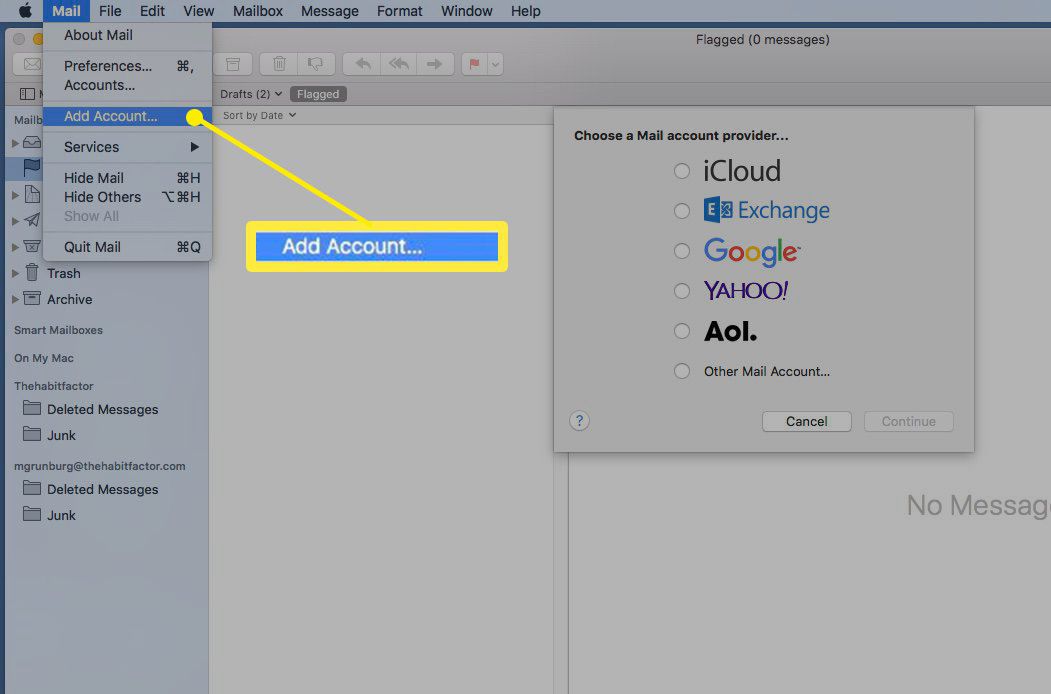The image size is (1051, 694).
Task: Select the Trash mailbox in sidebar
Action: [x=63, y=274]
